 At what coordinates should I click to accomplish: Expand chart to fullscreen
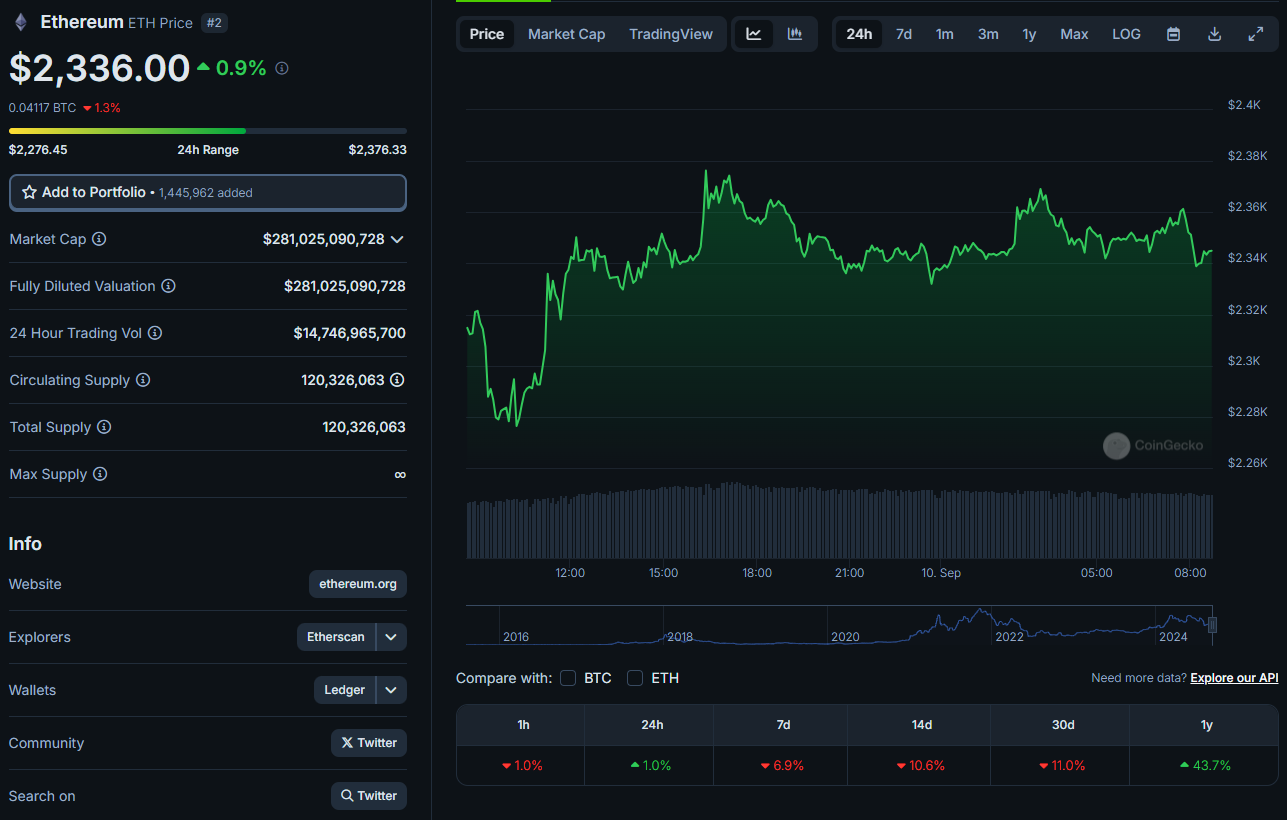[1256, 34]
